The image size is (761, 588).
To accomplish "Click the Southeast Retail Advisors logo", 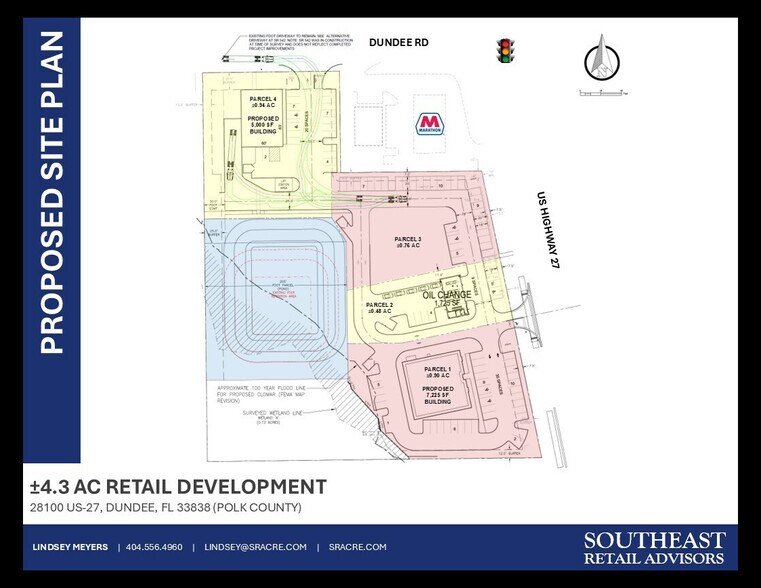I will pos(654,548).
